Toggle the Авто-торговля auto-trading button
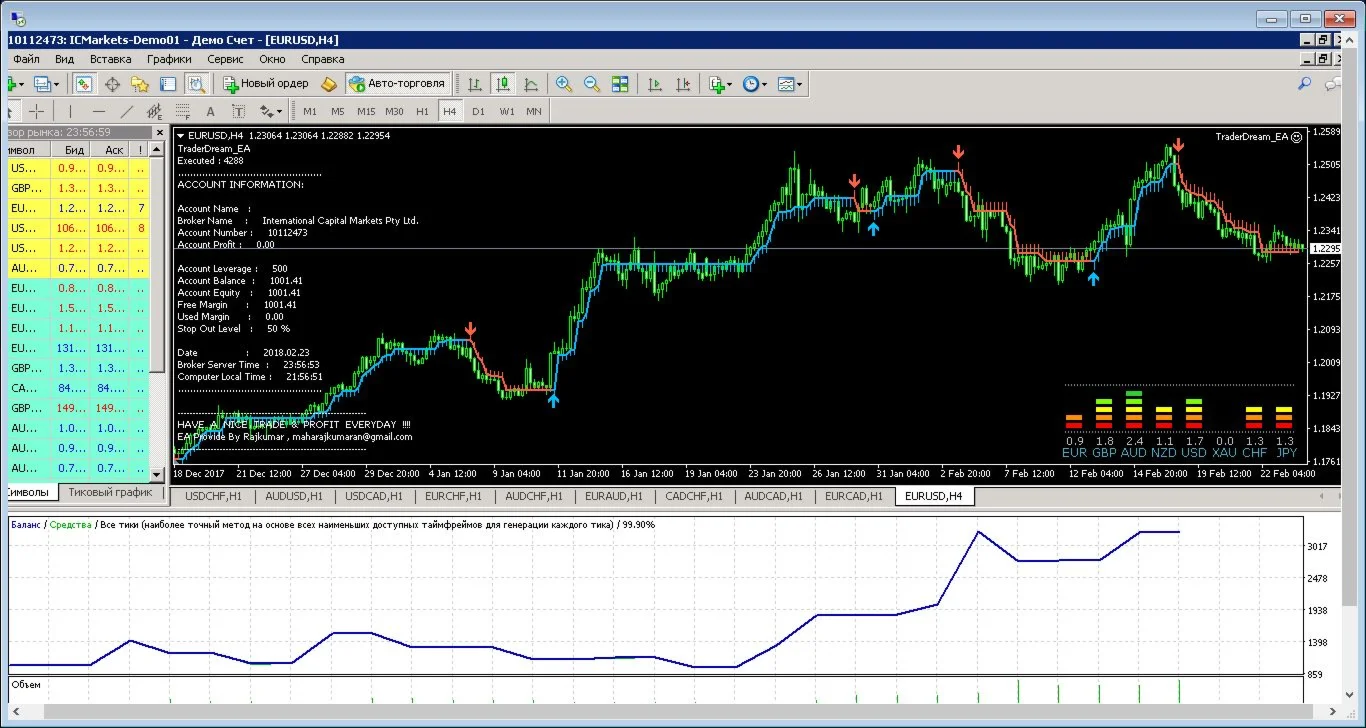Image resolution: width=1366 pixels, height=728 pixels. [398, 85]
